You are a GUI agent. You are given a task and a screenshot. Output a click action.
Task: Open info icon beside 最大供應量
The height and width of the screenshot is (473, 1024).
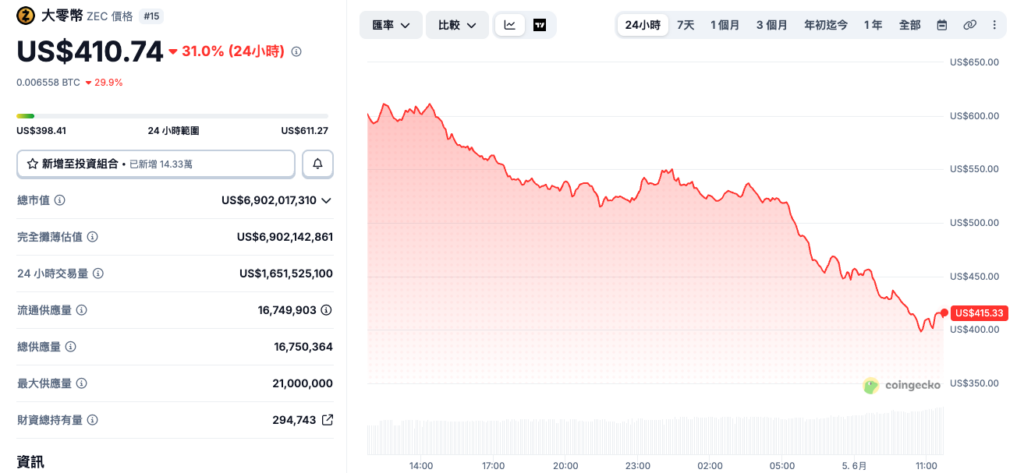coord(82,383)
